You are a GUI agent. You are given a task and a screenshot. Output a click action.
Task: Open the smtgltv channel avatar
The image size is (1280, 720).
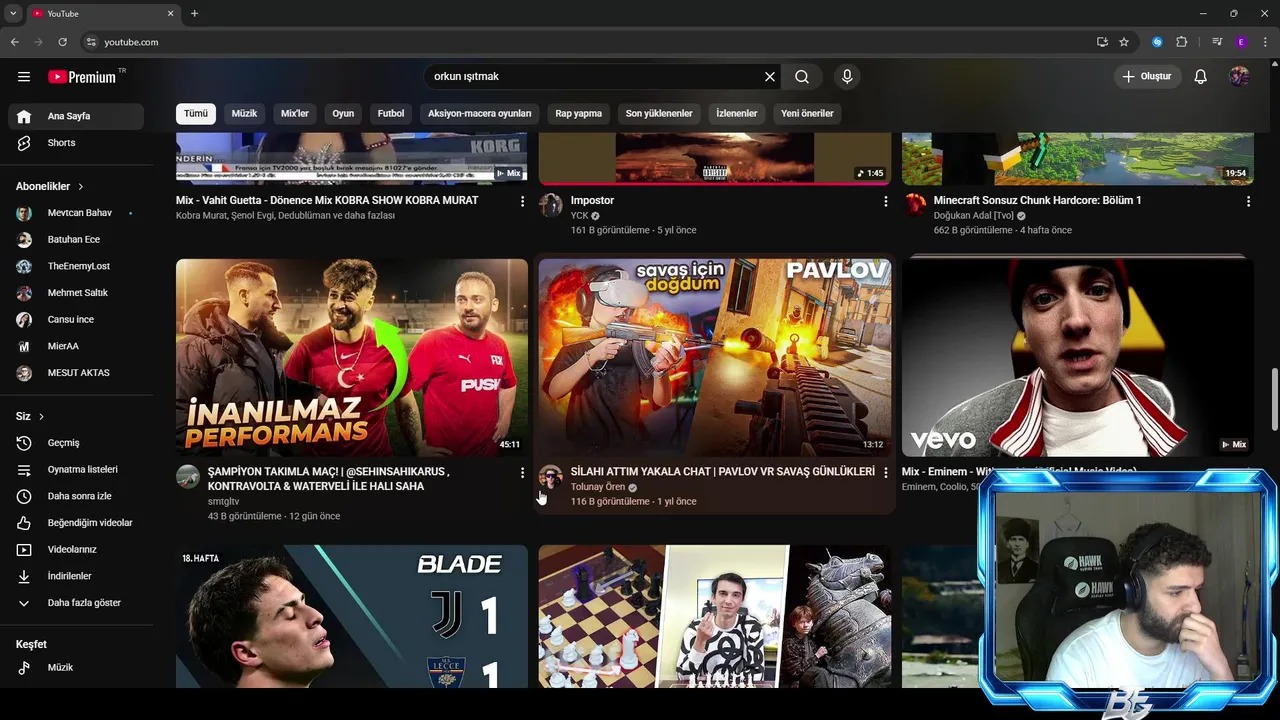point(188,476)
